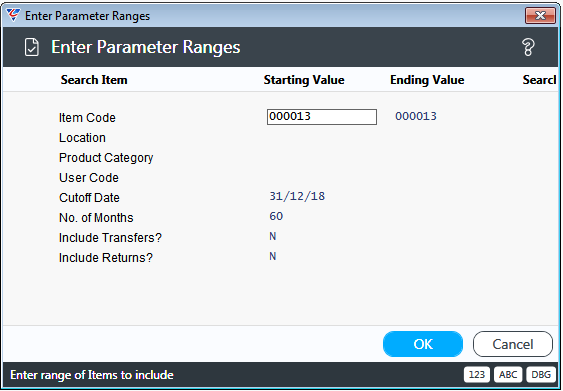Viewport: 563px width, 391px height.
Task: Toggle the 123 numeric keypad indicator
Action: click(x=476, y=375)
